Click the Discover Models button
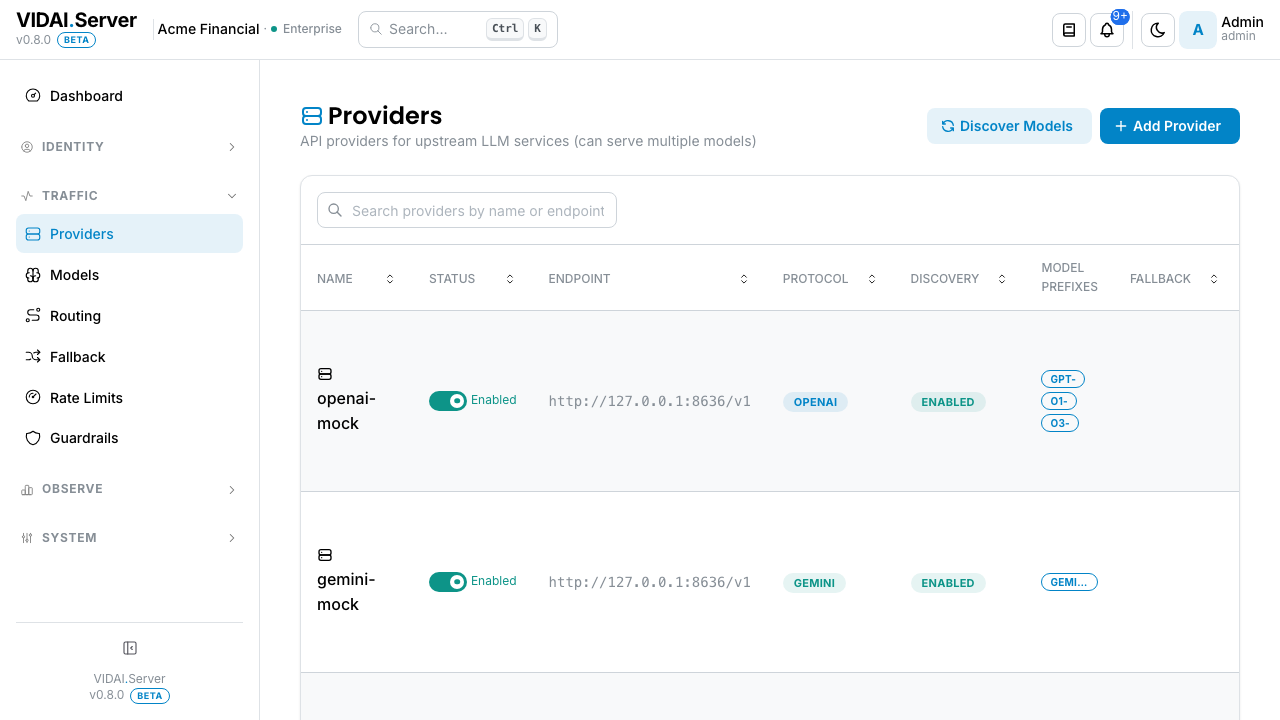The width and height of the screenshot is (1280, 720). click(x=1009, y=126)
